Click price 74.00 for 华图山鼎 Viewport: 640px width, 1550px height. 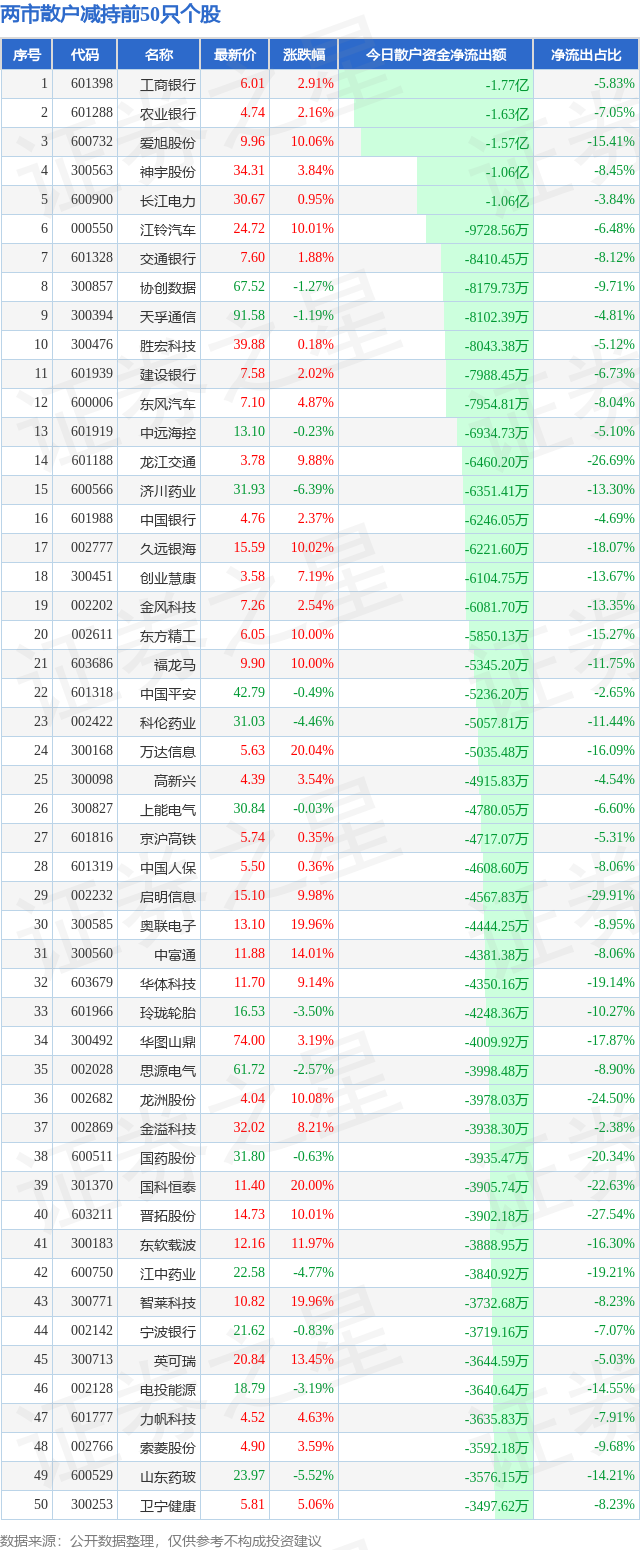249,1041
